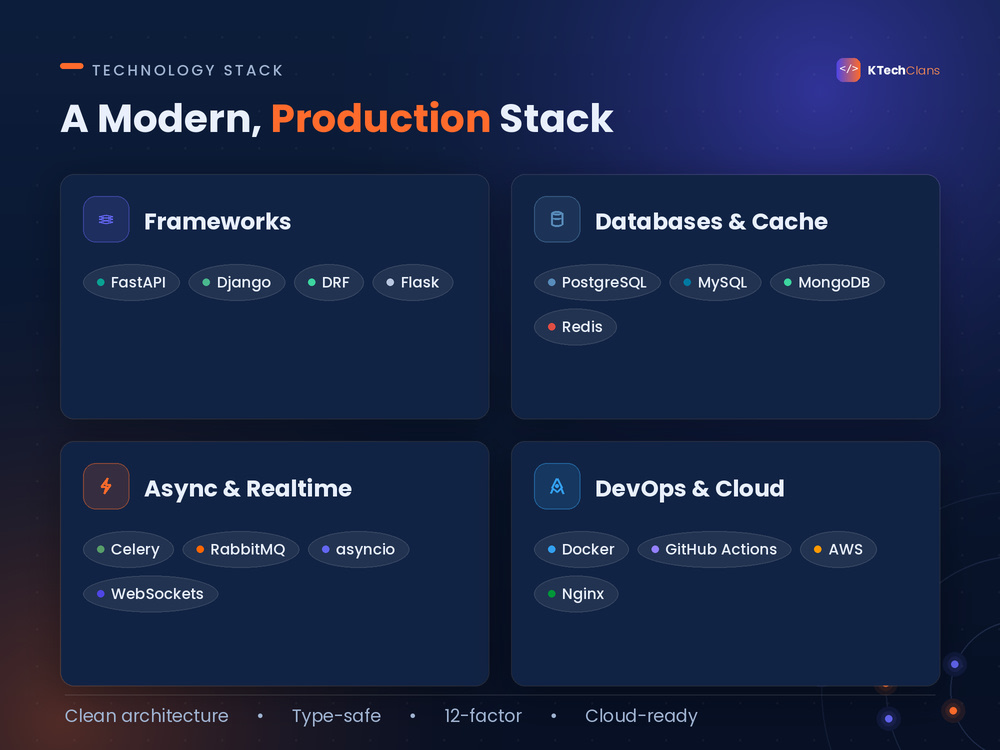This screenshot has width=1000, height=750.
Task: Select the asyncio tag
Action: click(x=358, y=549)
